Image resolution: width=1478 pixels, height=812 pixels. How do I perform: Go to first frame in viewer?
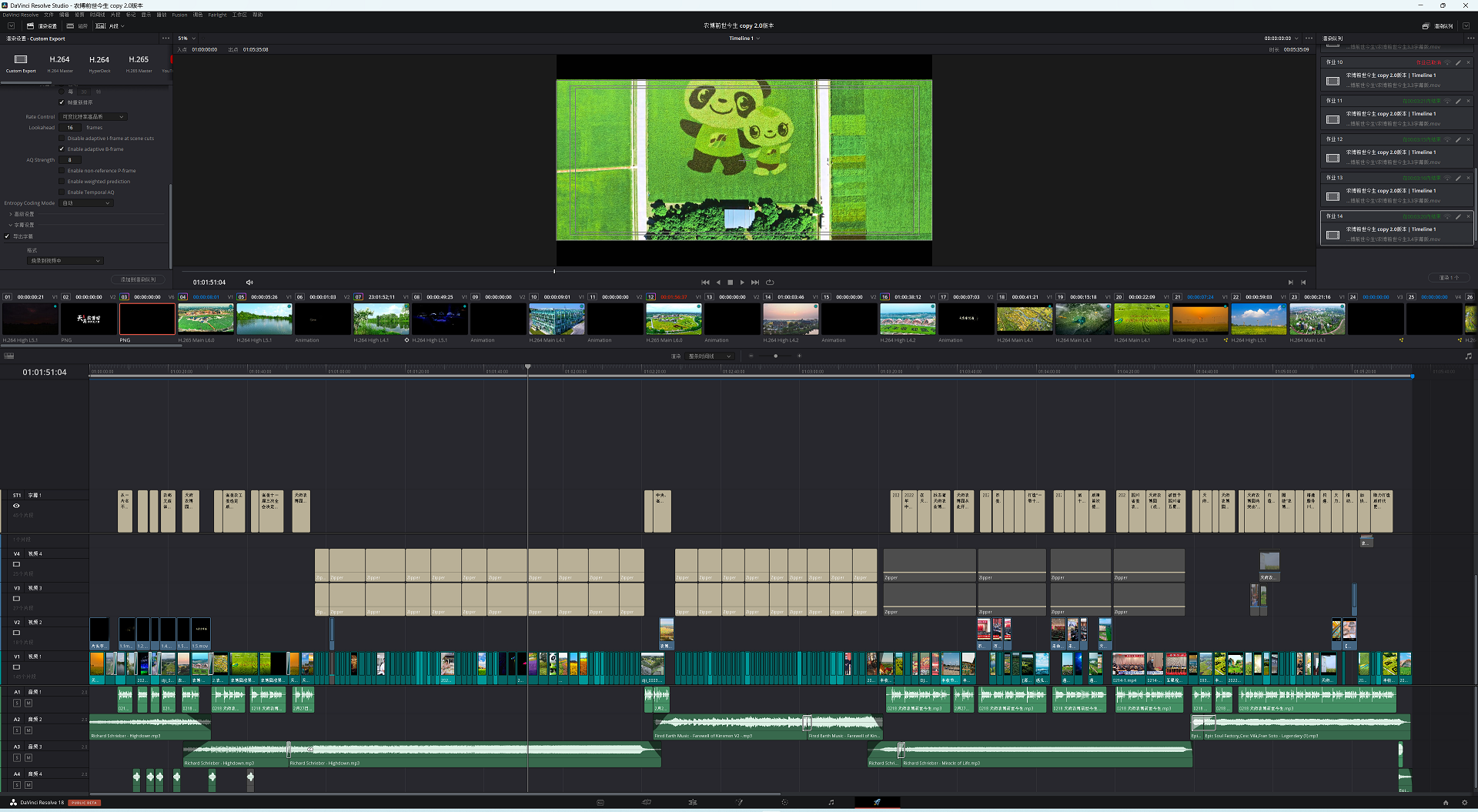[x=705, y=282]
